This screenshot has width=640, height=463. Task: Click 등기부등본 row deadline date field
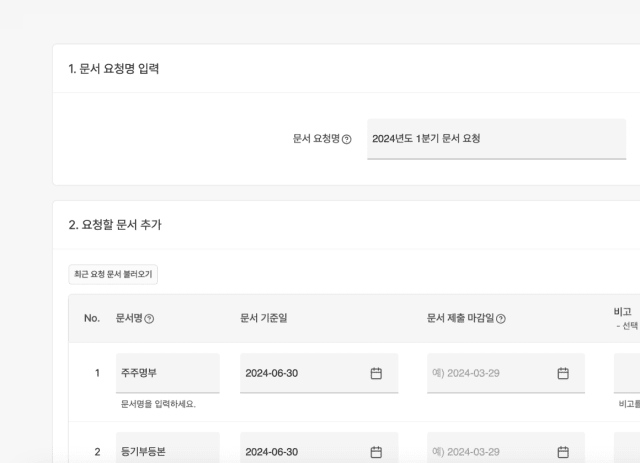click(x=506, y=447)
